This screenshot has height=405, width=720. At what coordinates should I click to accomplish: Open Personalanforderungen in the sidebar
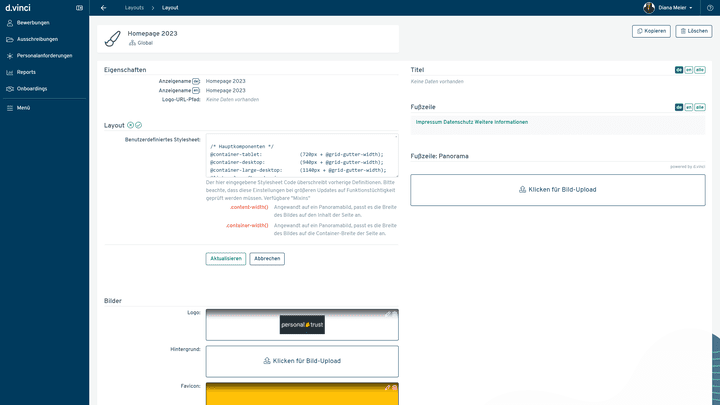(43, 56)
